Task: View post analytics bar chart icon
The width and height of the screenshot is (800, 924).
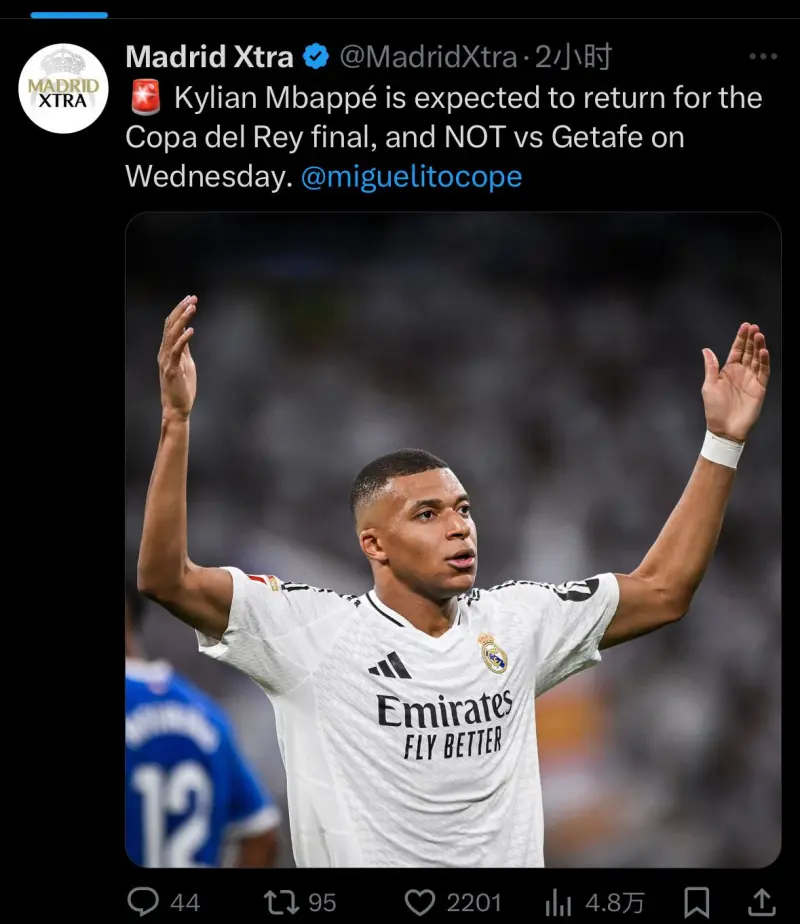Action: [x=558, y=902]
